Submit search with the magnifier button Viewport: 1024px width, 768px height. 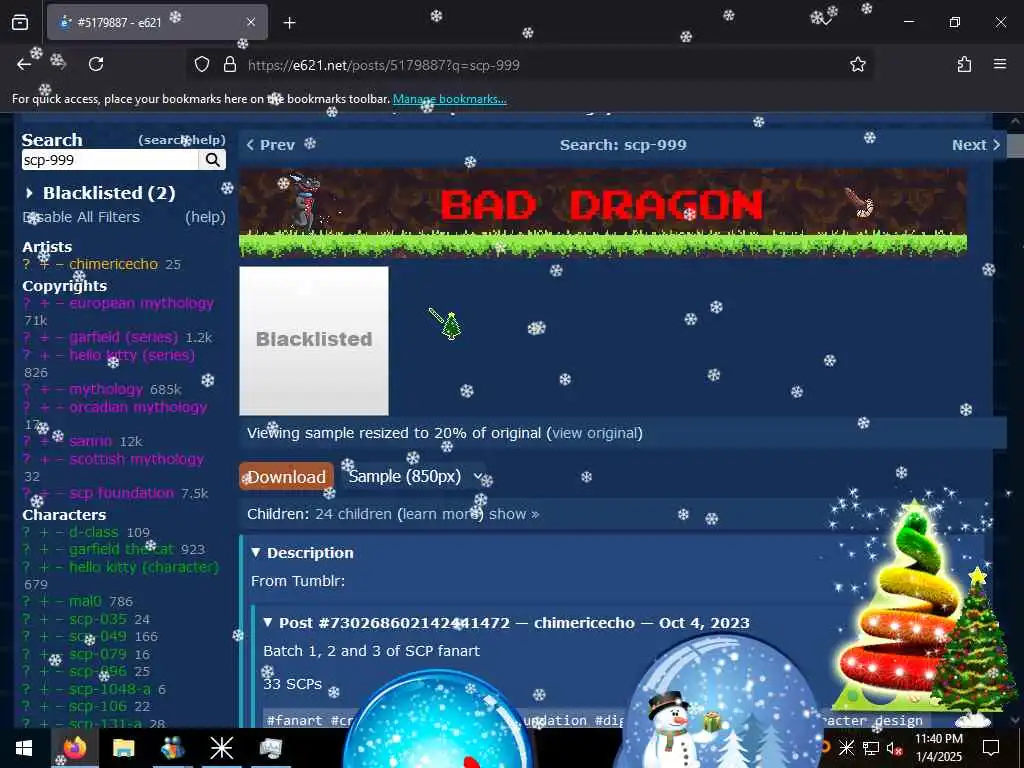[x=213, y=160]
